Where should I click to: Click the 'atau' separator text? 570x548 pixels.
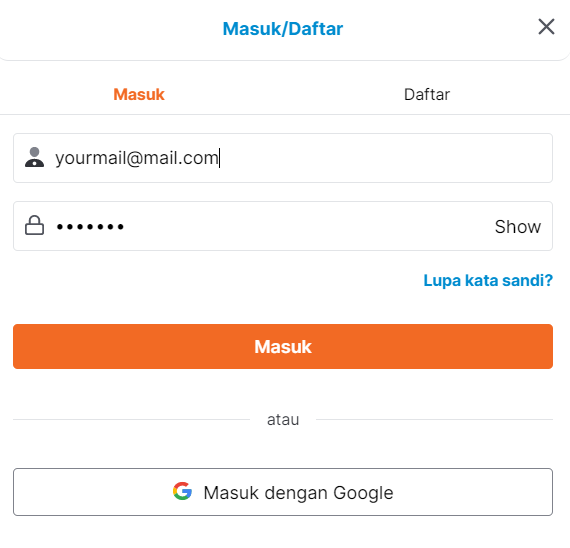pos(283,420)
